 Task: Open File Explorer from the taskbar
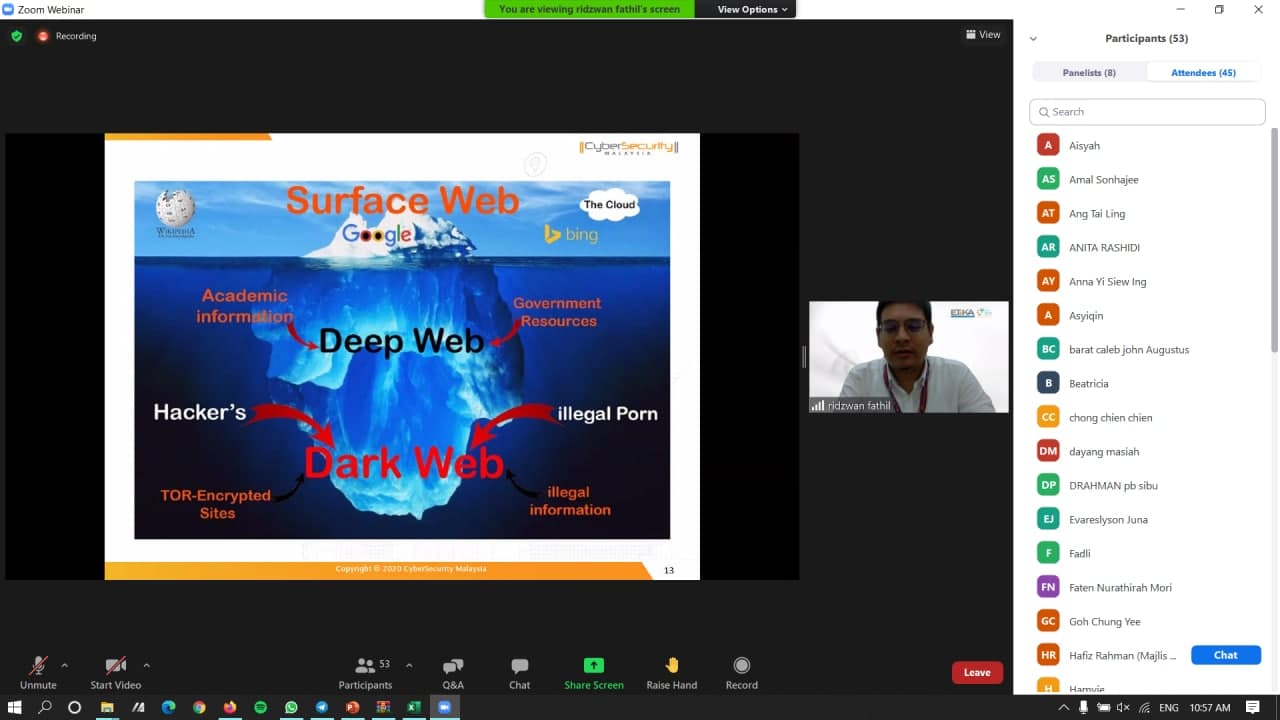point(107,707)
